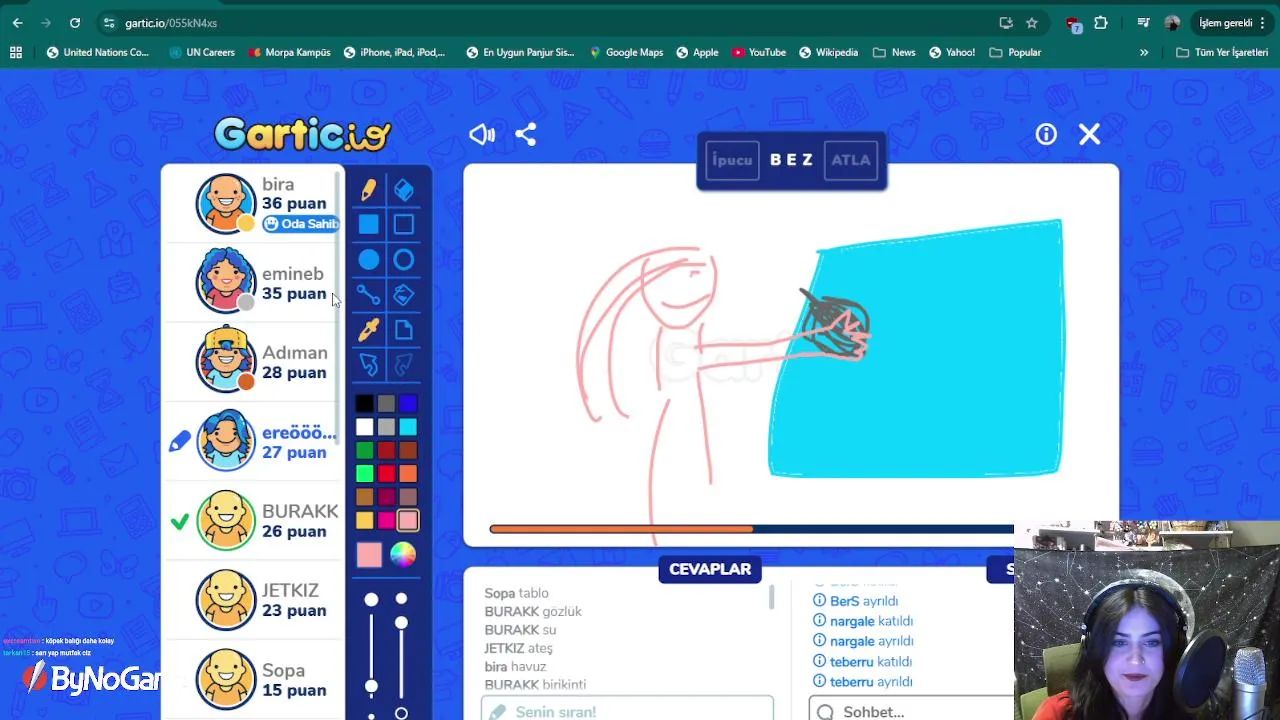The height and width of the screenshot is (720, 1280).
Task: Clear the canvas with the blank page icon
Action: coord(403,330)
